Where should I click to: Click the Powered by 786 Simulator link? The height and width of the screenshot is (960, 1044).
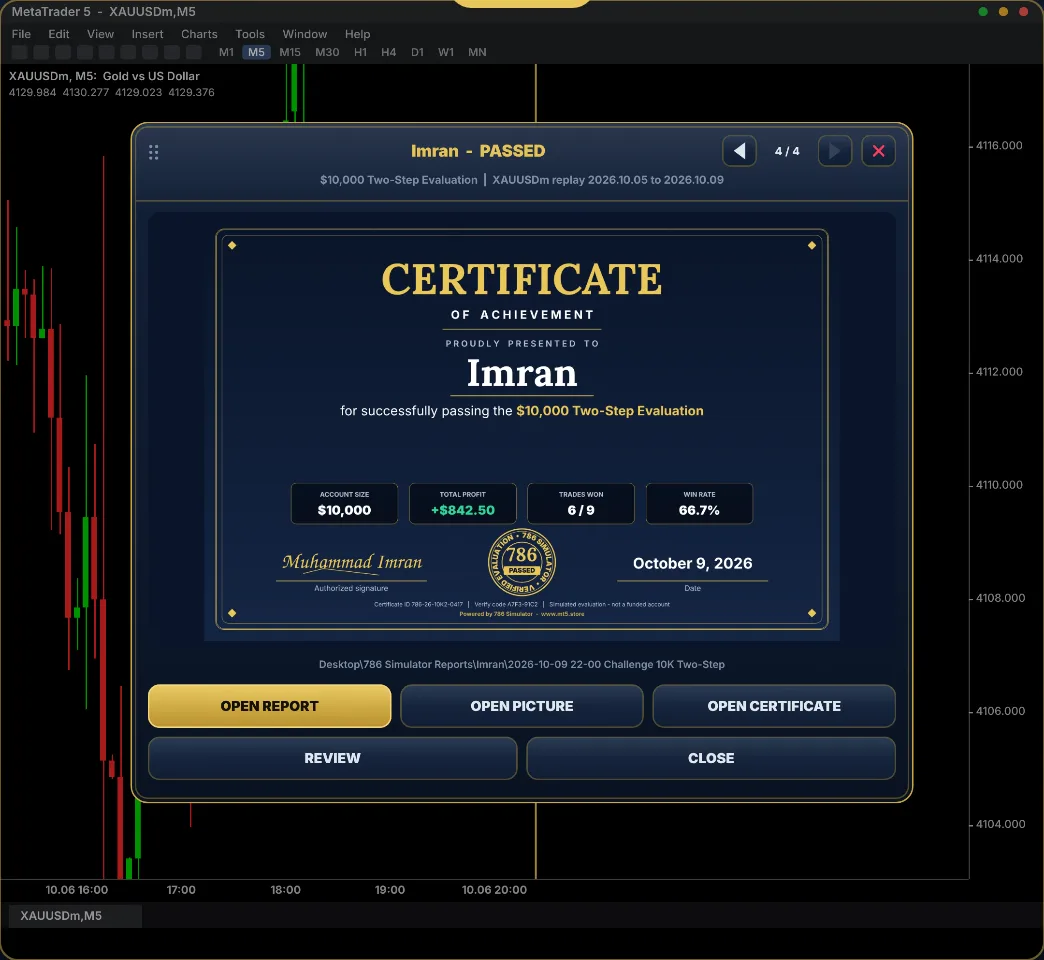[522, 614]
